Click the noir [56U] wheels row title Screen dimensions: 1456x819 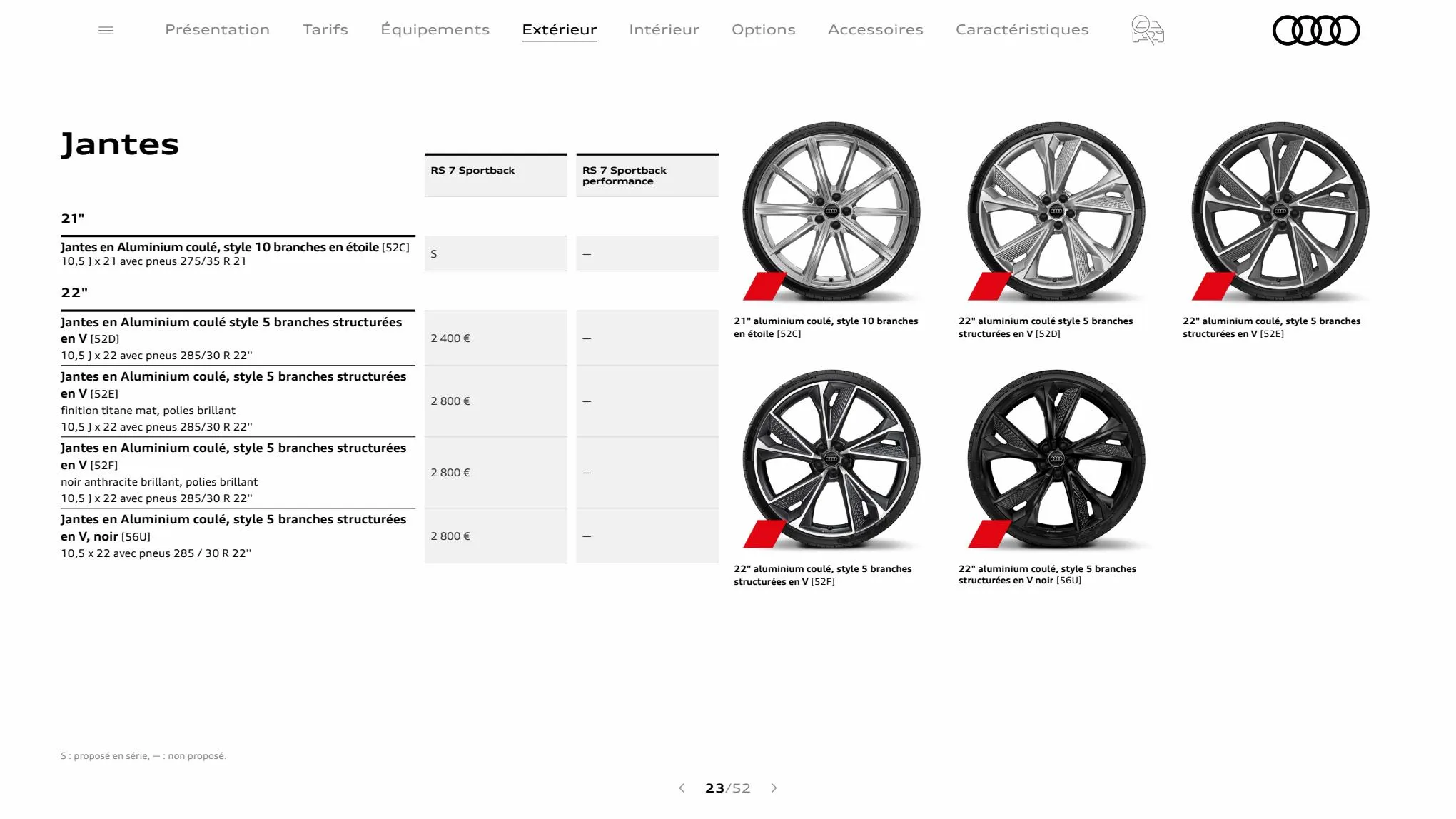click(233, 528)
